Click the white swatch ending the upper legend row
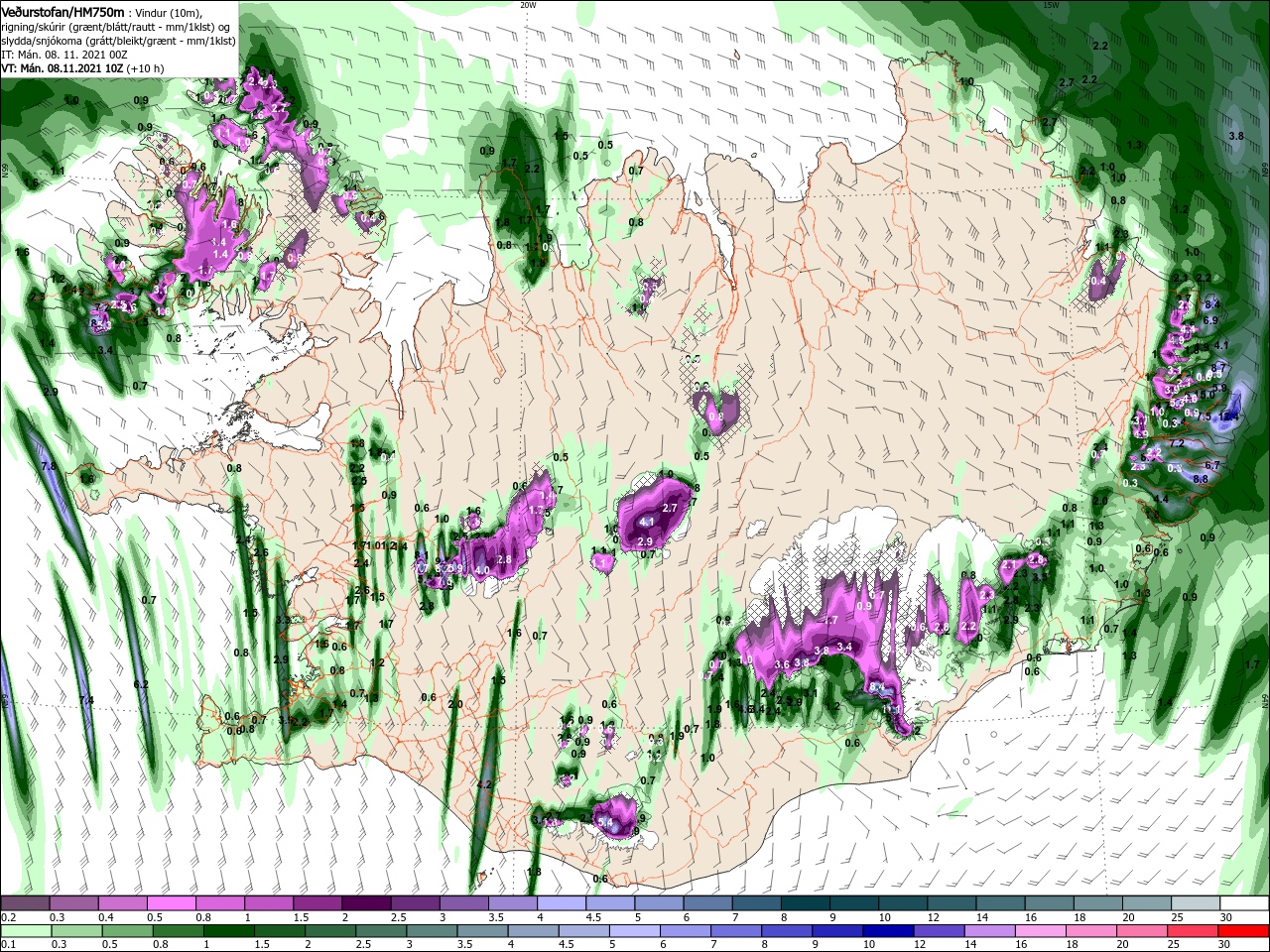 [1245, 903]
